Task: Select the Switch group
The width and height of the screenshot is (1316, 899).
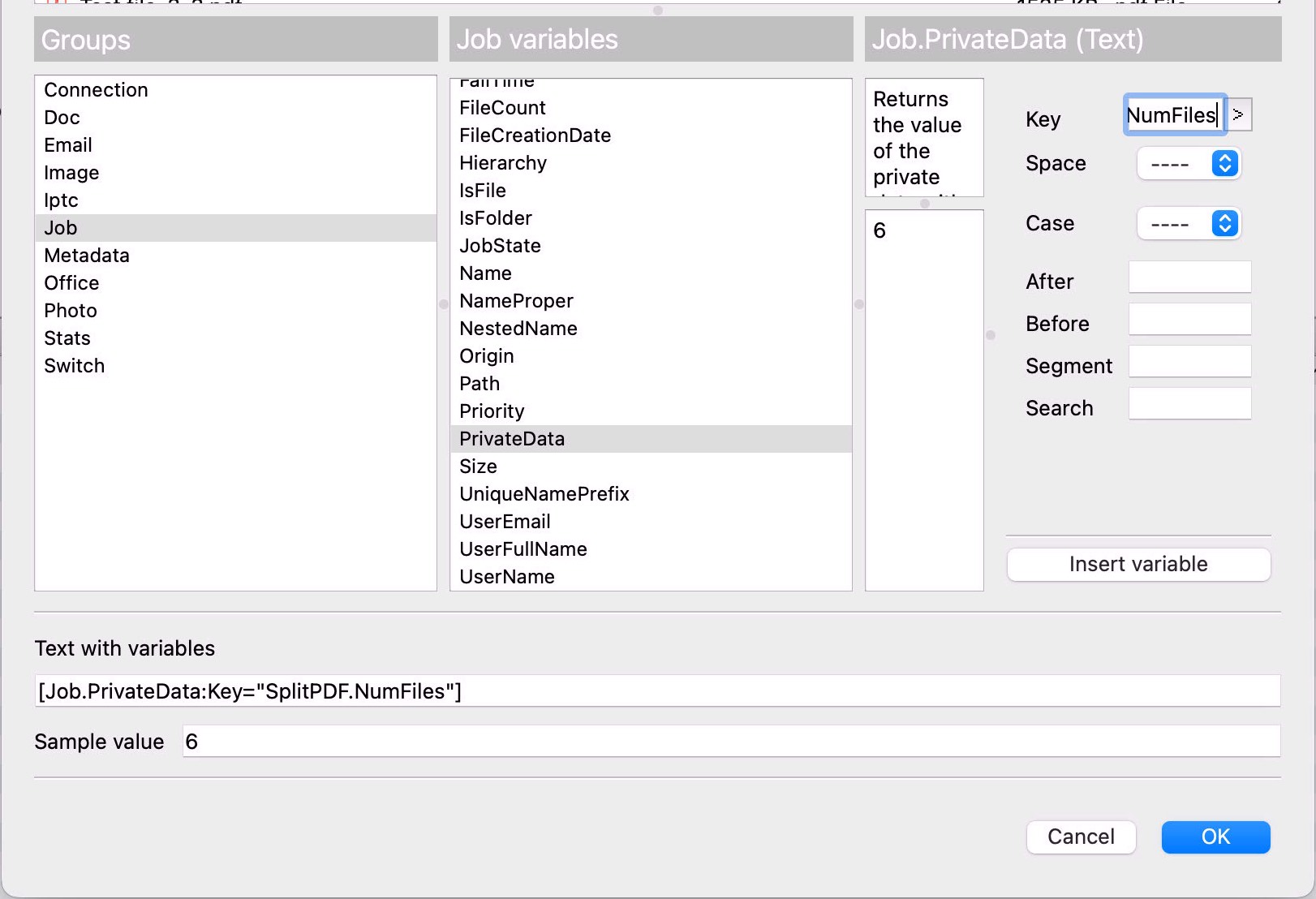Action: 74,365
